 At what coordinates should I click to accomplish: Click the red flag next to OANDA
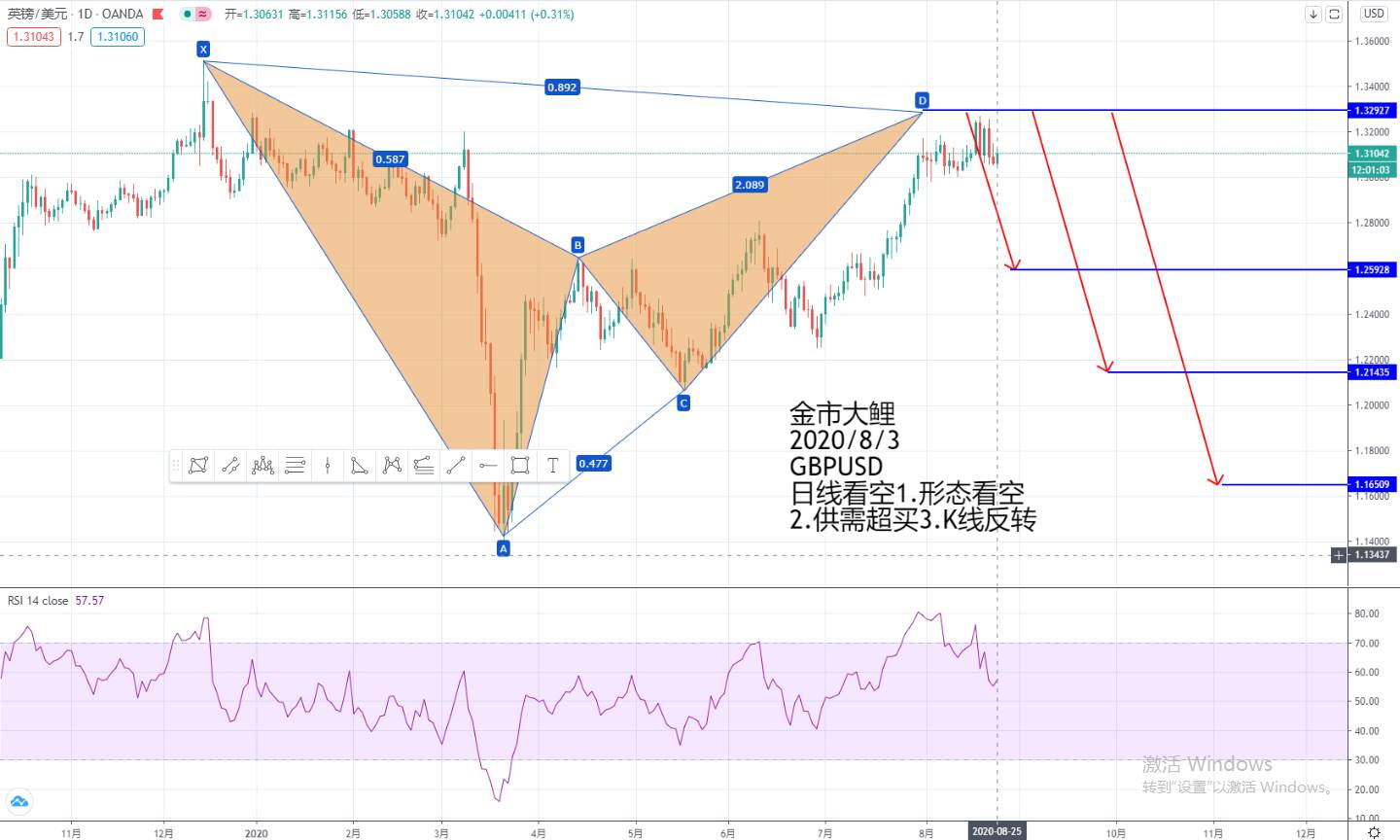(x=157, y=15)
